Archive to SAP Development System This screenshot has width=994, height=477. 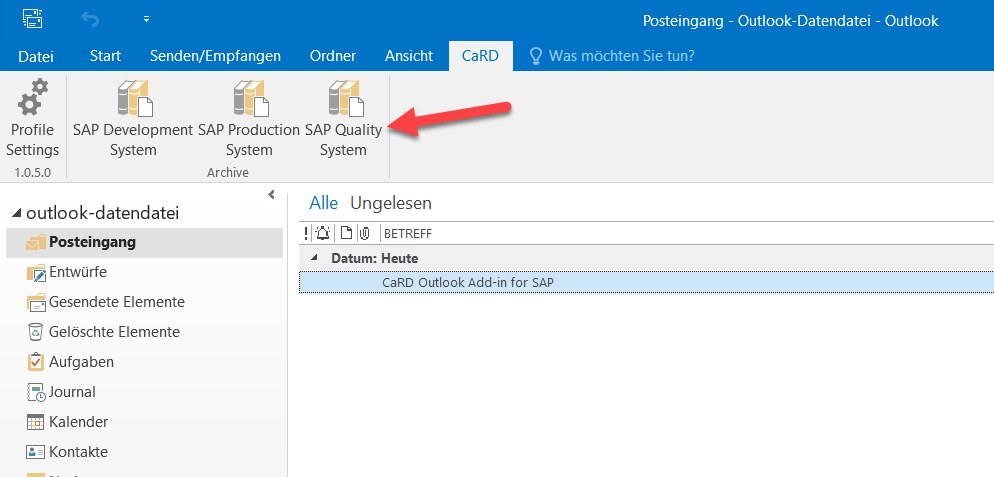pyautogui.click(x=132, y=118)
